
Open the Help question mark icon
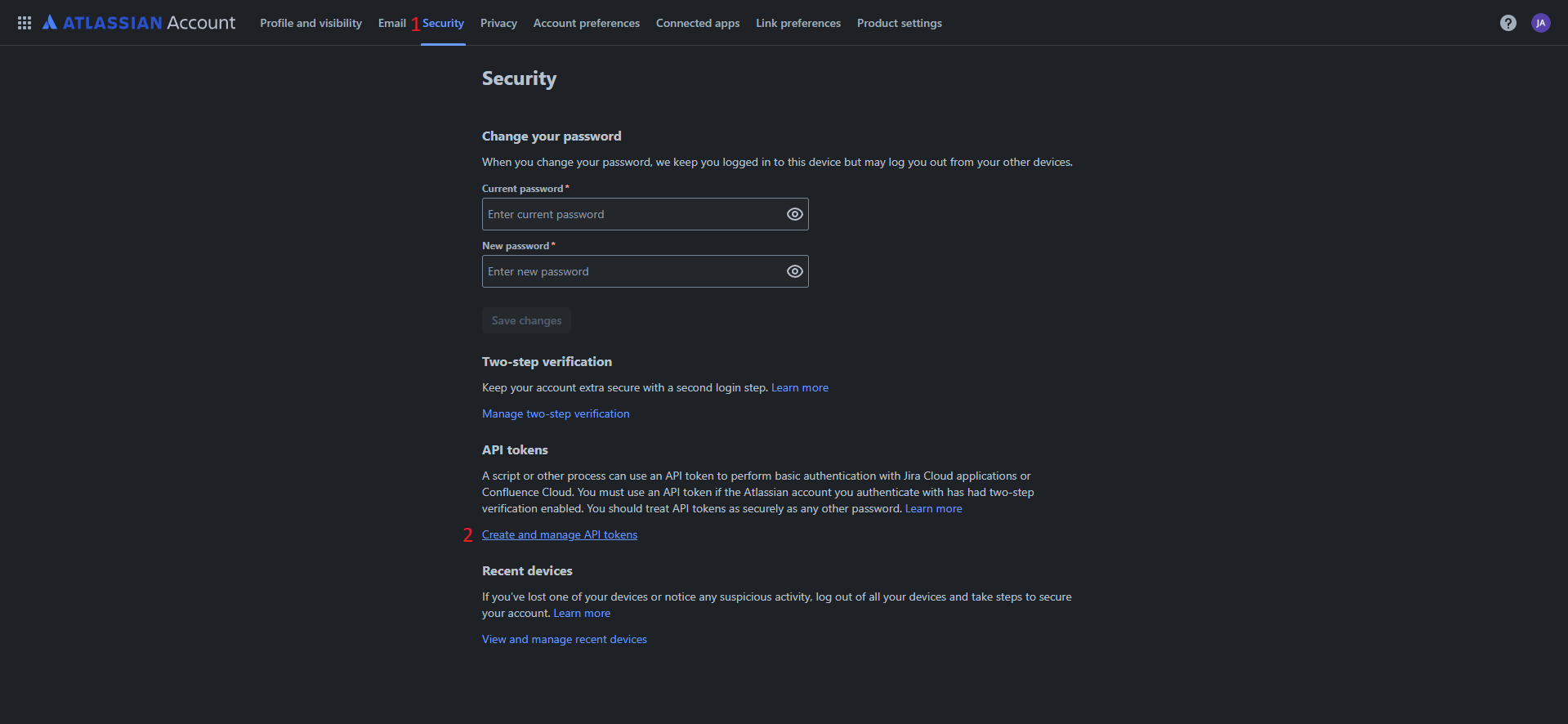coord(1508,23)
